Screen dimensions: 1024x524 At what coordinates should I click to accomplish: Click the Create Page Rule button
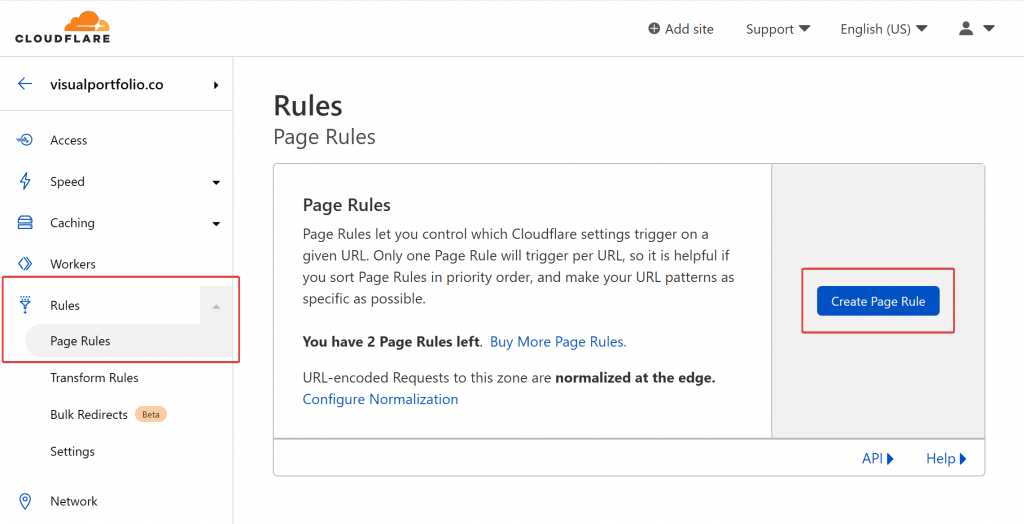tap(878, 301)
